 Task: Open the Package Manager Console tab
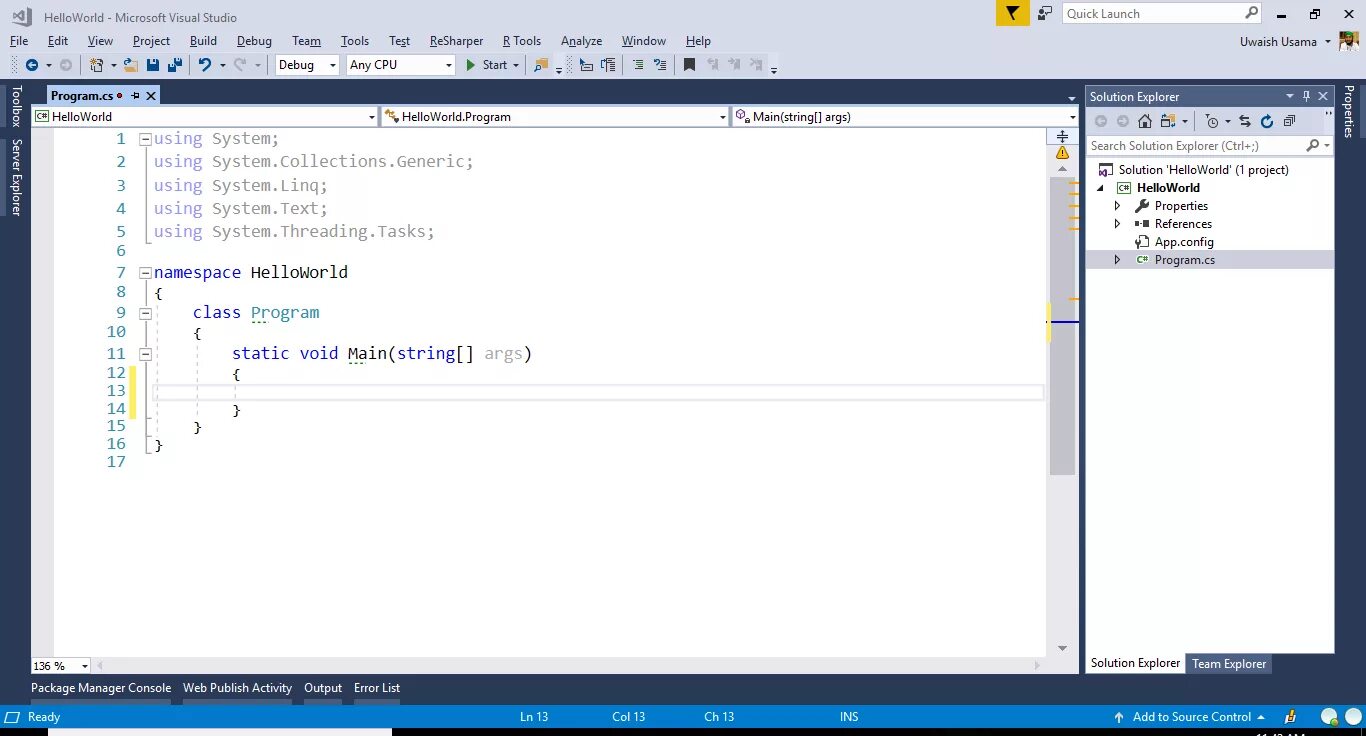(x=101, y=688)
